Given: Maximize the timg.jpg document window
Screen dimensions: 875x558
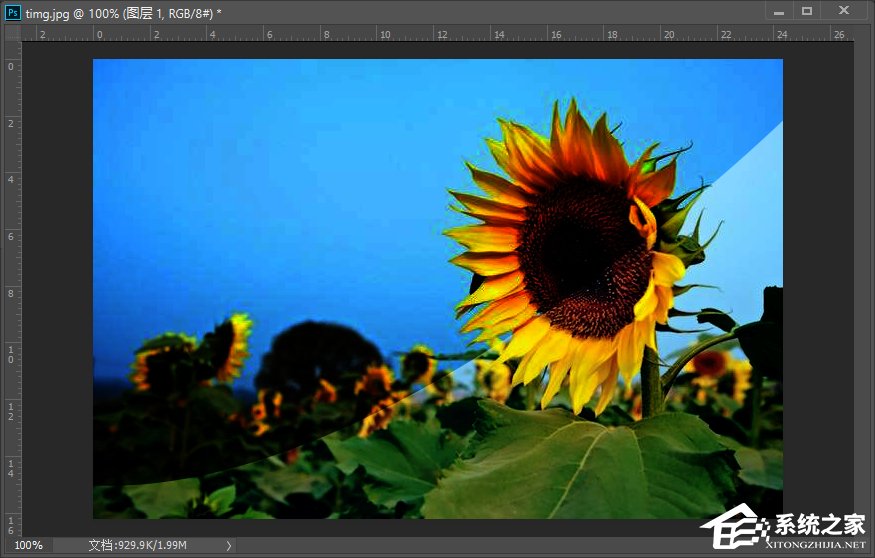Looking at the screenshot, I should pyautogui.click(x=807, y=10).
